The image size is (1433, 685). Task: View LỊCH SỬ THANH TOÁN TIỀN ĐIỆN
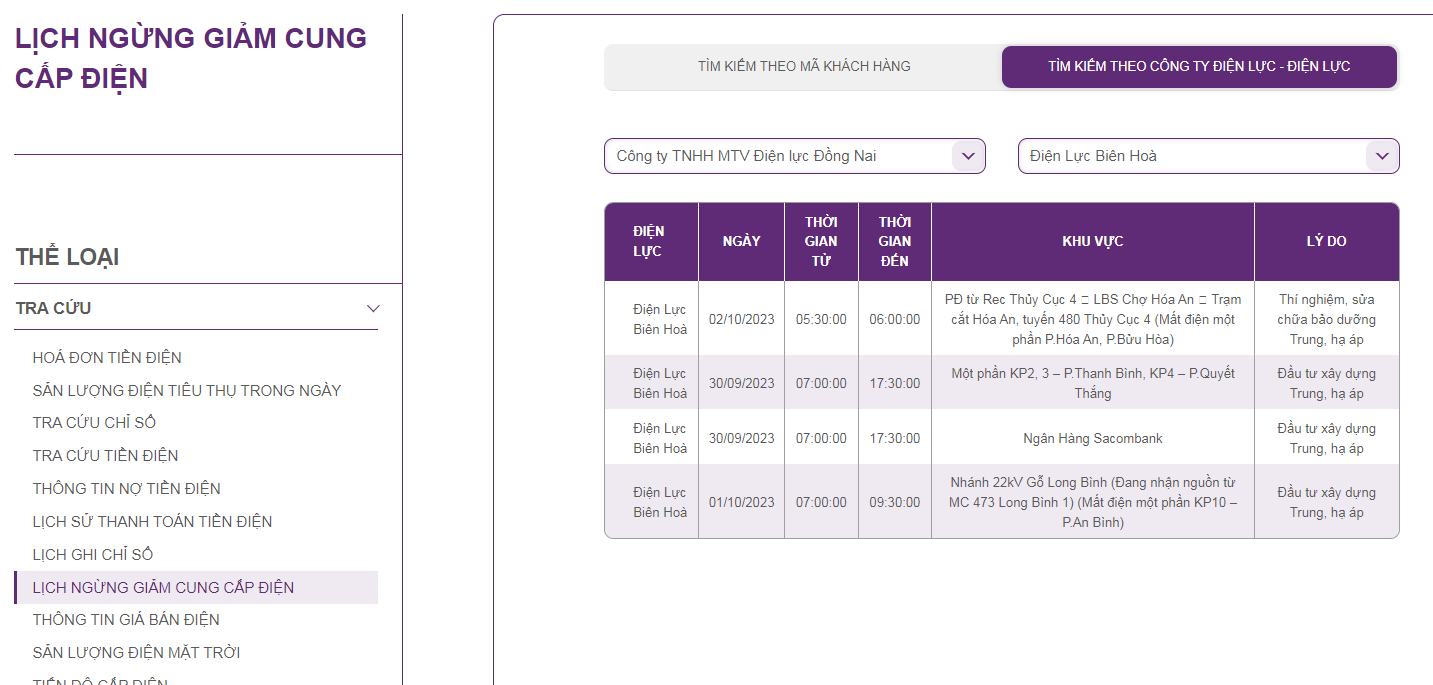(152, 522)
